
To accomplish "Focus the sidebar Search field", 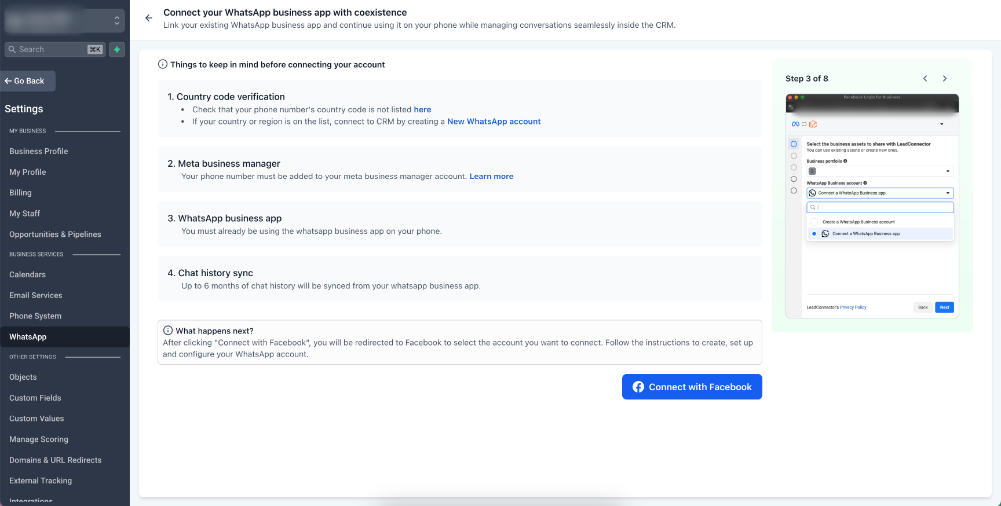I will pyautogui.click(x=55, y=49).
